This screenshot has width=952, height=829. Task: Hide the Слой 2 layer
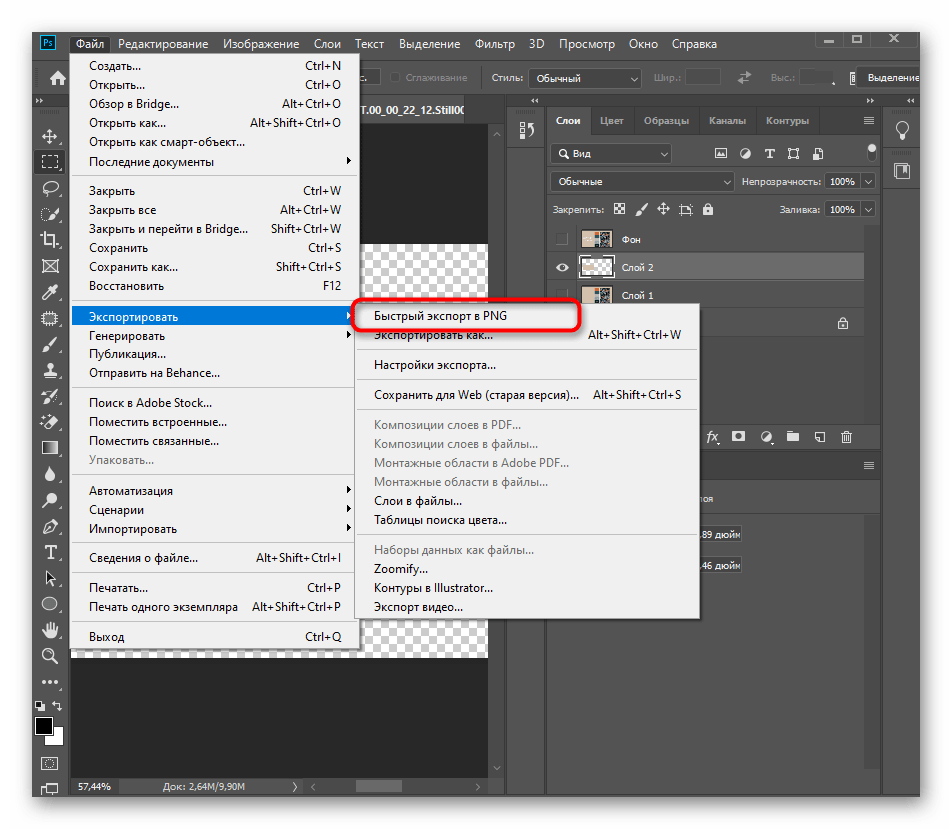(x=562, y=267)
